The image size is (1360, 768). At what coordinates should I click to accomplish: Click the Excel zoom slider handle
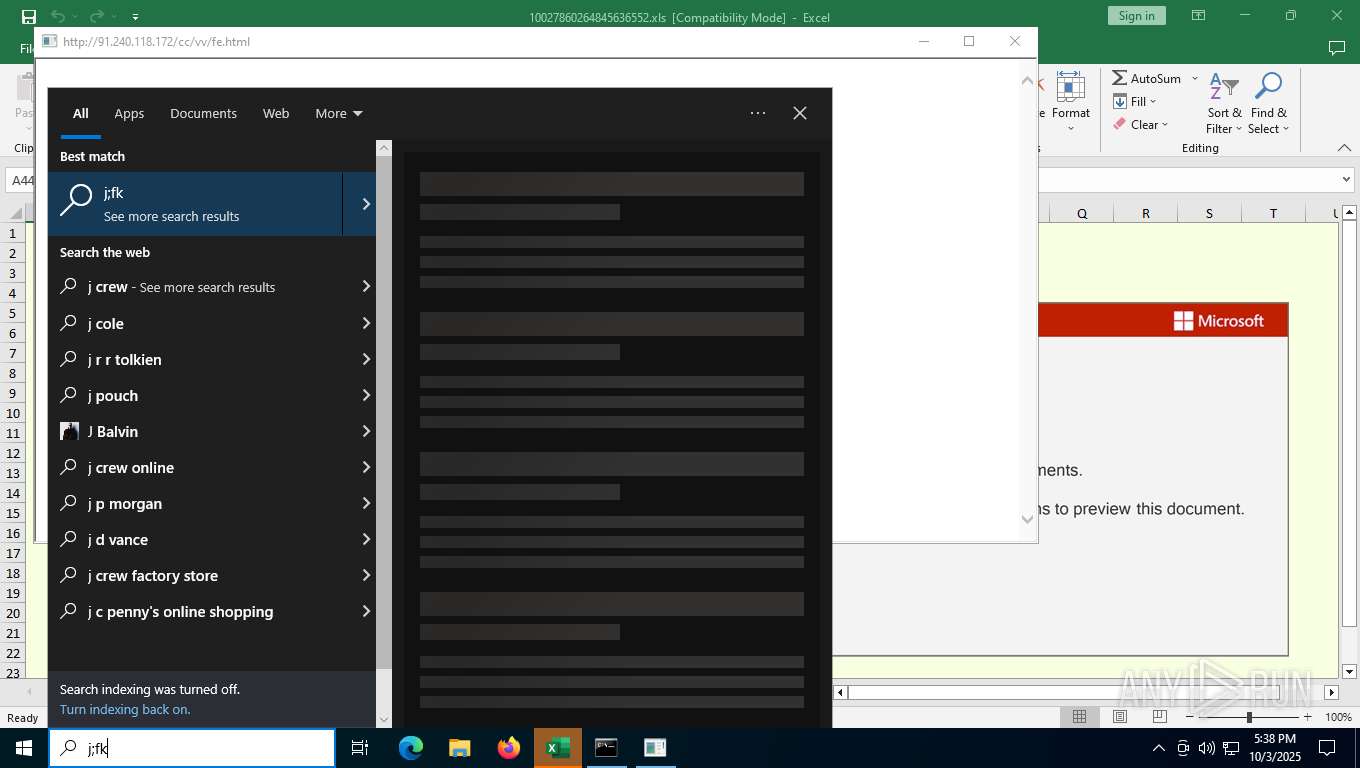point(1249,717)
